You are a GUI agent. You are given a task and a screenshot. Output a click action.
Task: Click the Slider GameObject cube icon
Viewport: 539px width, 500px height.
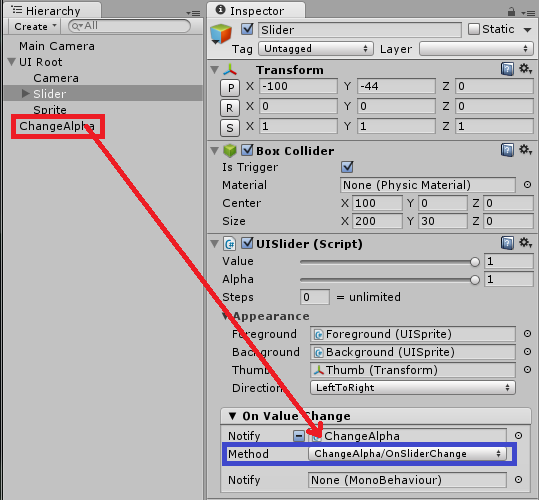click(x=221, y=34)
